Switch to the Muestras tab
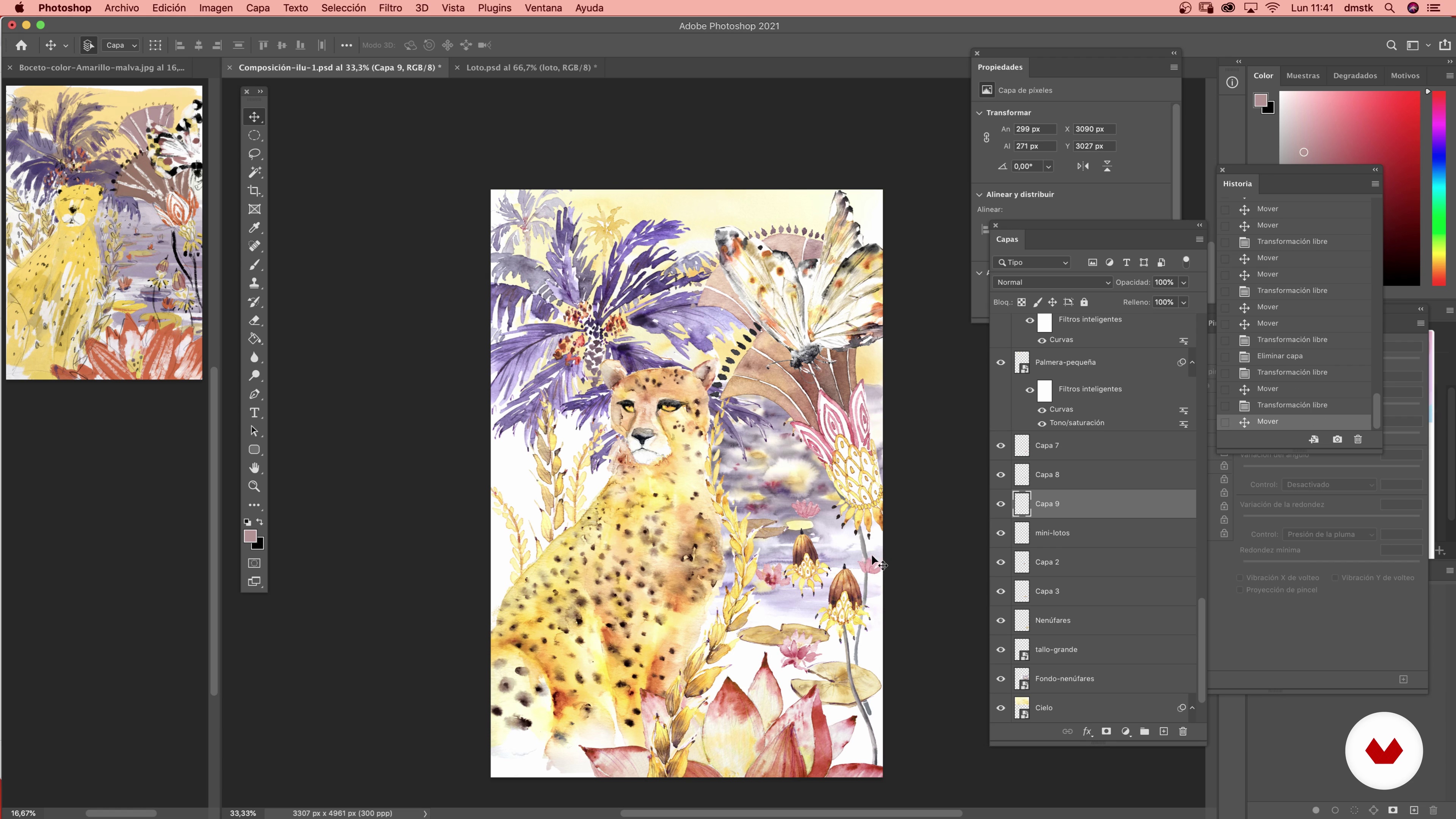Viewport: 1456px width, 819px height. 1303,75
